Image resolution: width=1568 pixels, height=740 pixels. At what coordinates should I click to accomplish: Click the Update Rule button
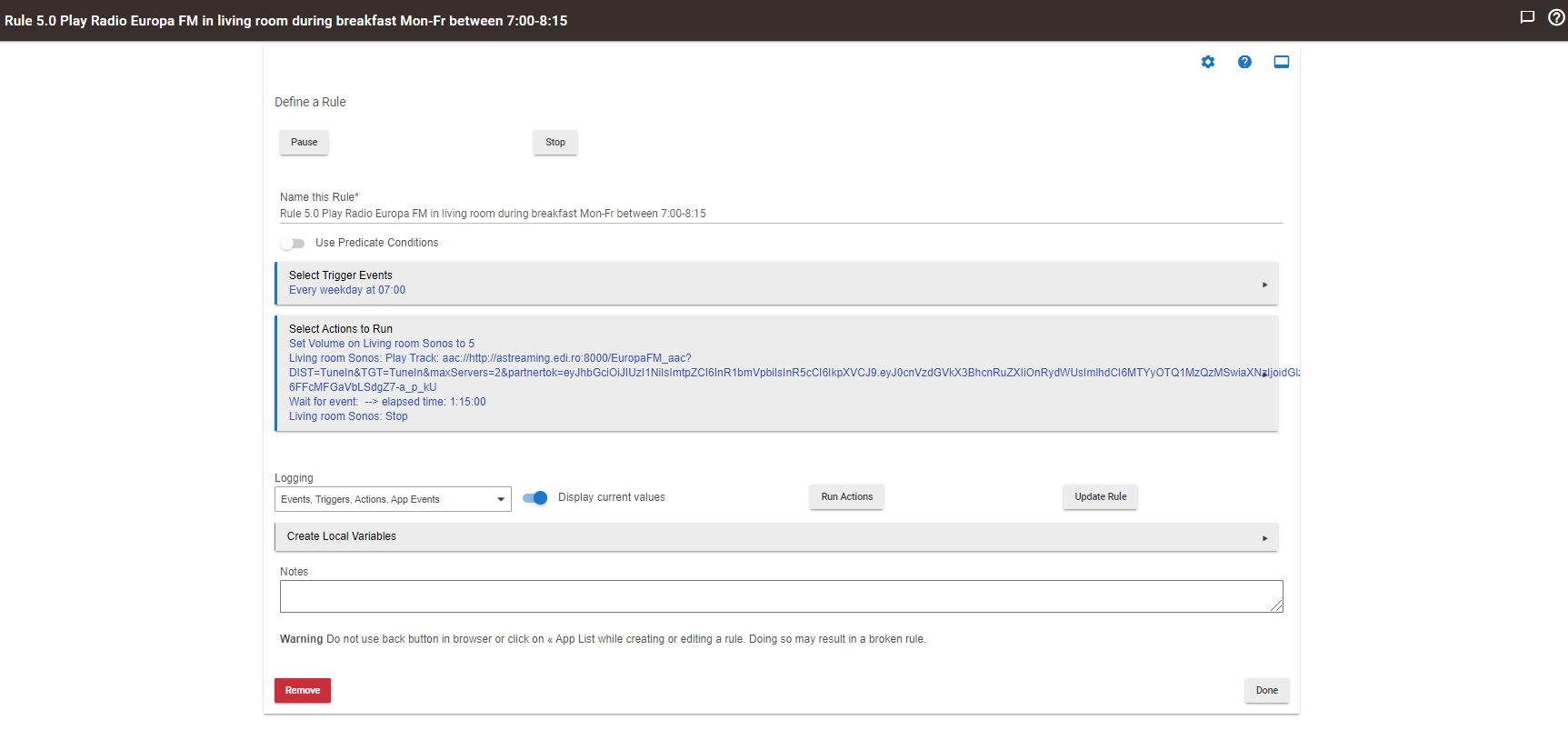(1100, 497)
